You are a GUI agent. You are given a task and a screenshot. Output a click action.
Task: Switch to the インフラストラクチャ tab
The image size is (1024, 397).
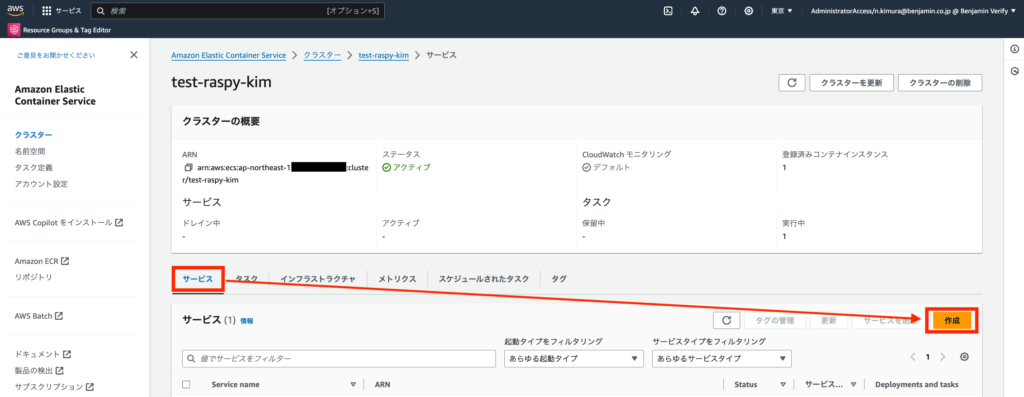[x=317, y=278]
